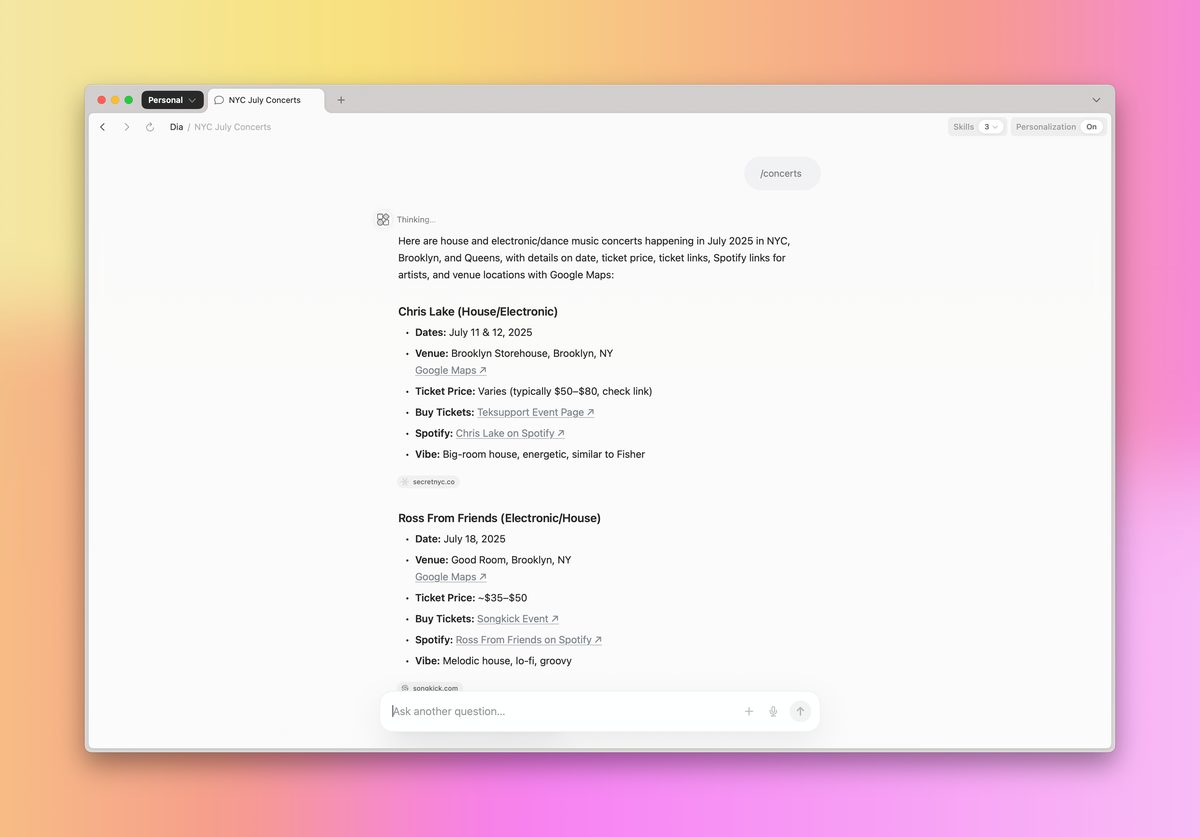
Task: Switch to the NYC July Concerts tab
Action: (263, 100)
